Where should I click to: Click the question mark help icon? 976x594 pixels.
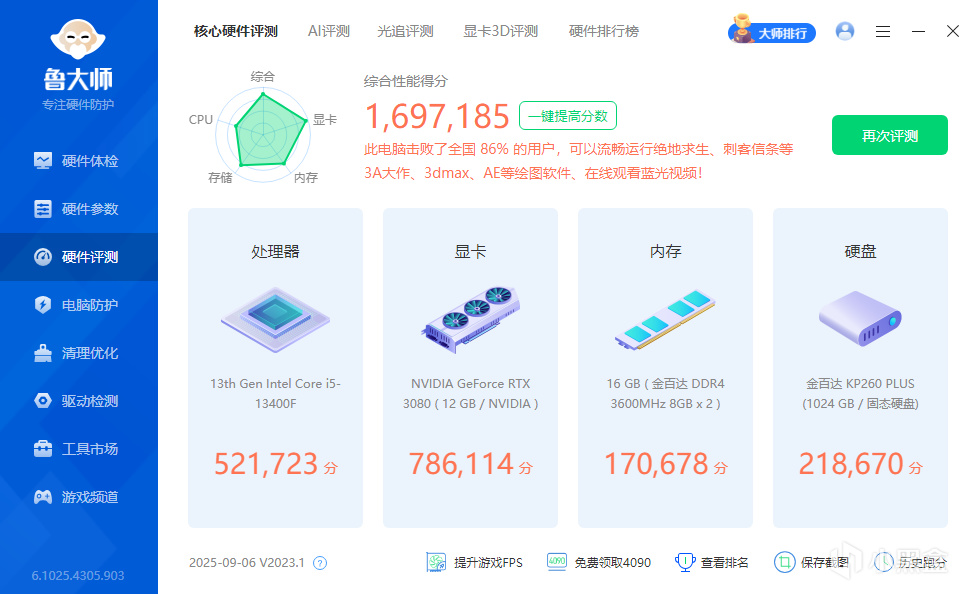click(x=320, y=563)
